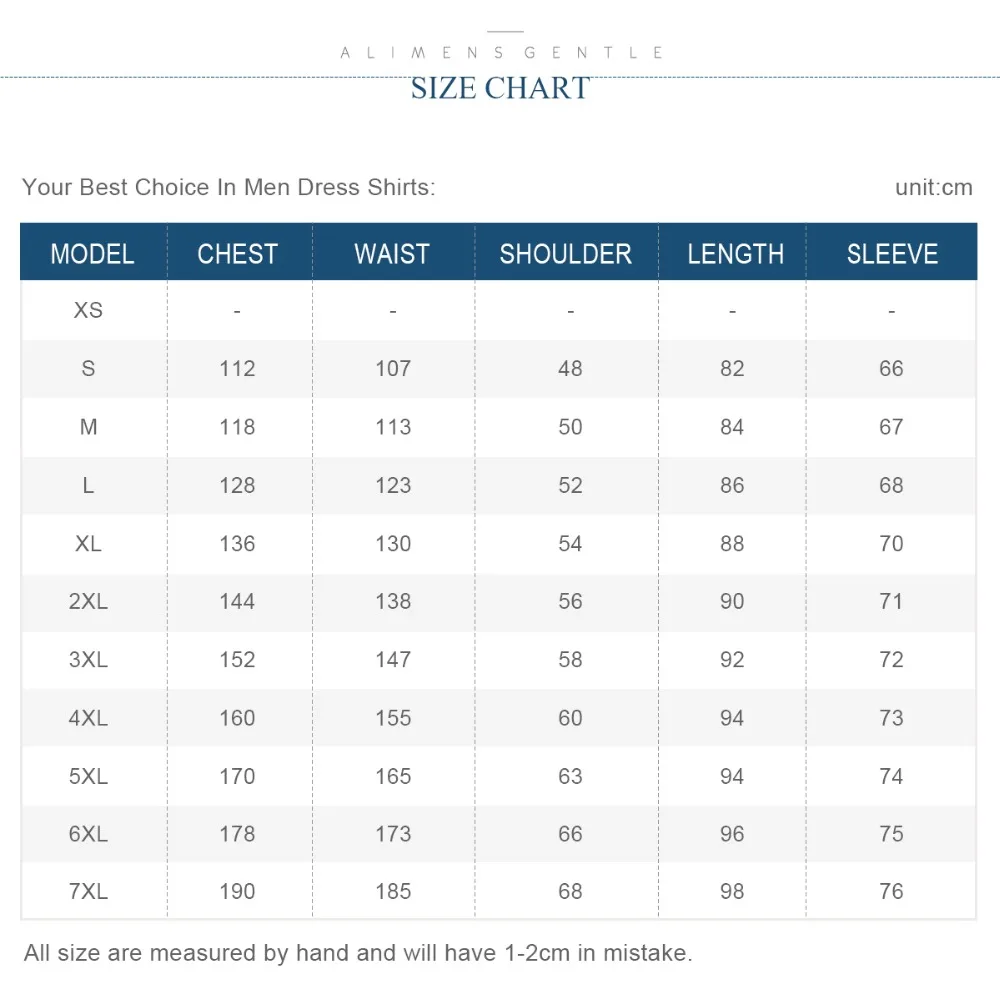Click shoulder value 52 for size L
The height and width of the screenshot is (1000, 1000).
pos(570,485)
